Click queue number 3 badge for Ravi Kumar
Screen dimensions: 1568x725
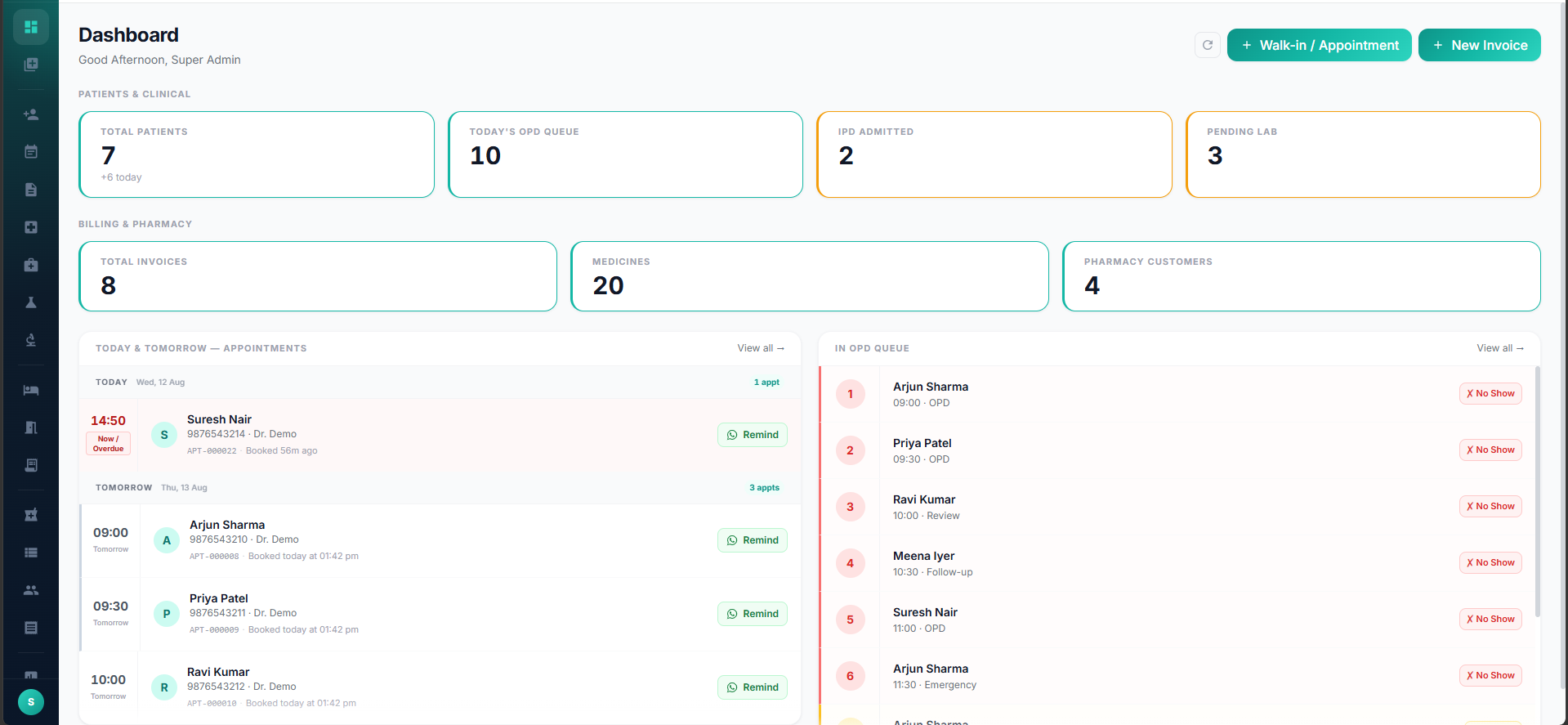pos(850,507)
